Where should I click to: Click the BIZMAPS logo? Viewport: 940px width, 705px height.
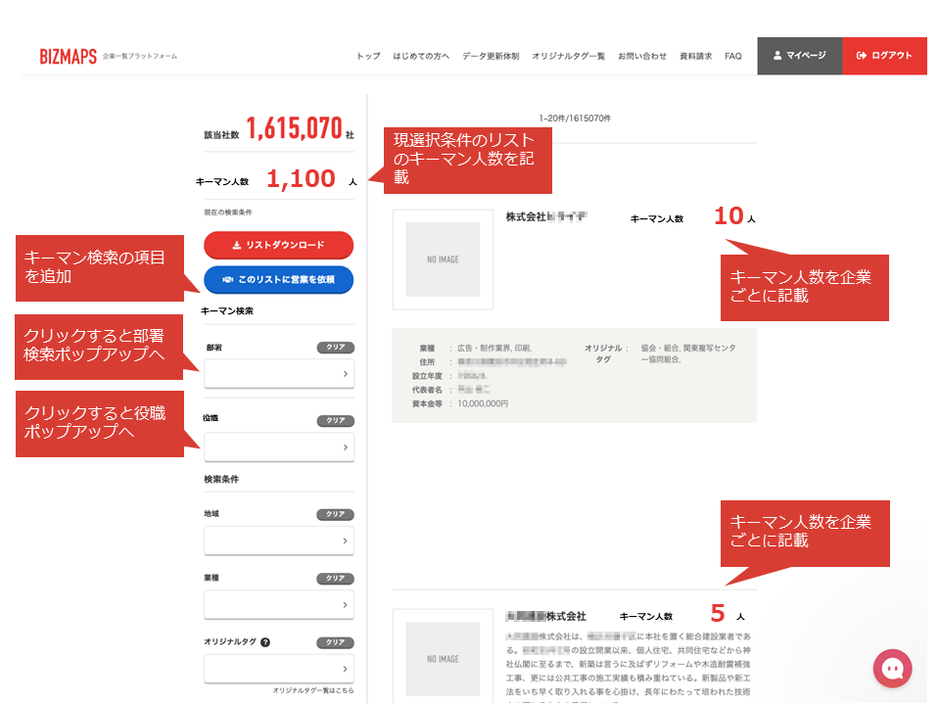68,56
